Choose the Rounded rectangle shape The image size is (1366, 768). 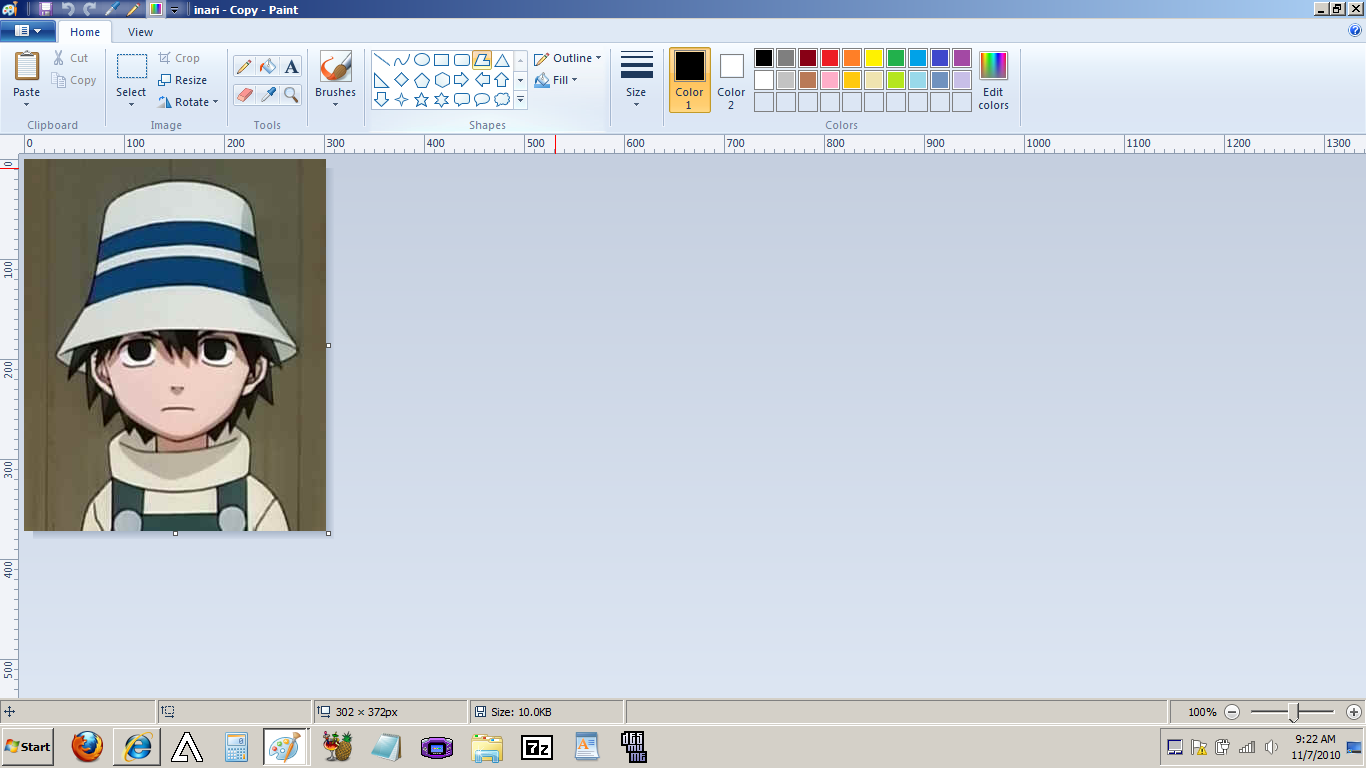click(461, 60)
